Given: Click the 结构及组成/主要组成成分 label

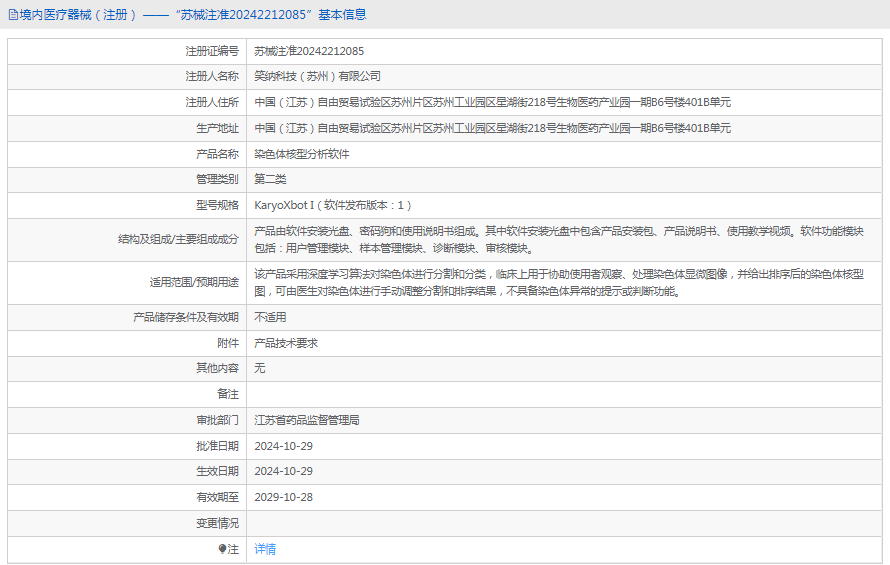Looking at the screenshot, I should [178, 240].
